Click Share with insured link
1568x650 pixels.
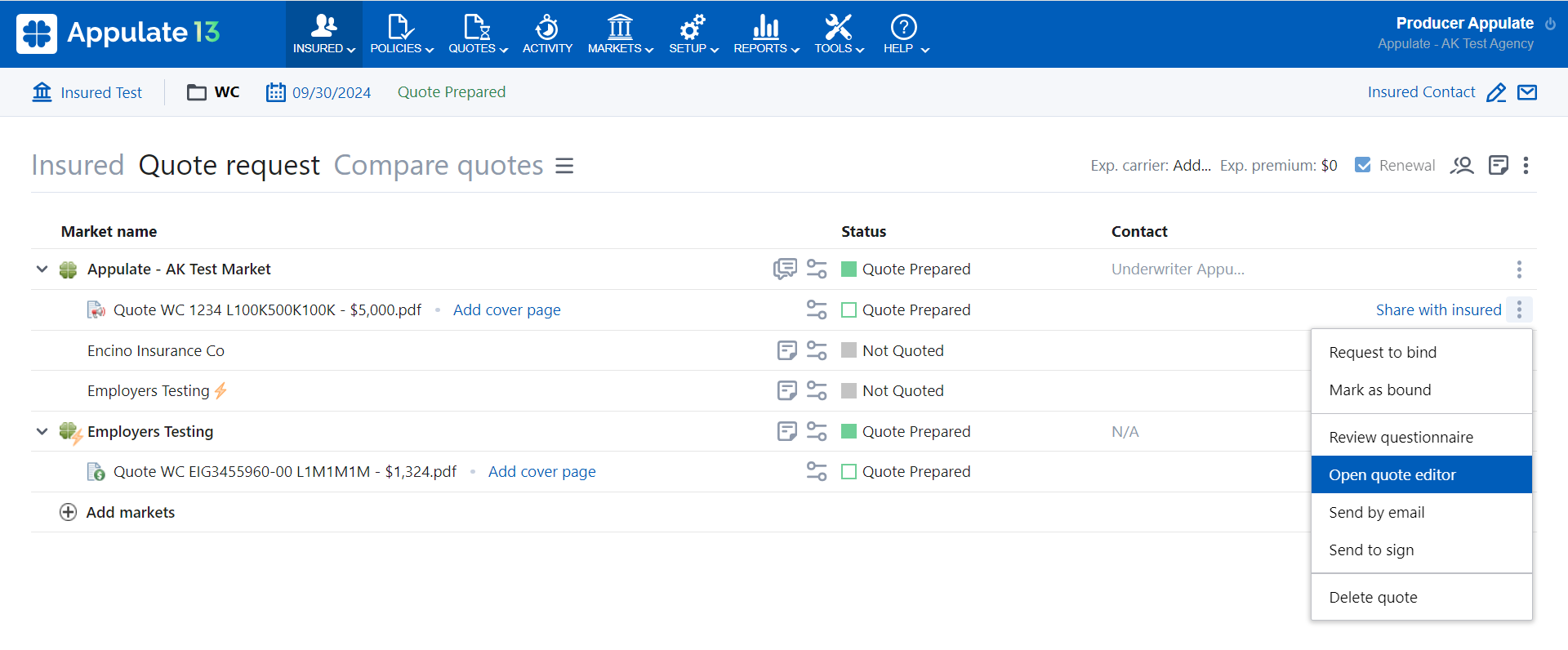click(x=1437, y=309)
